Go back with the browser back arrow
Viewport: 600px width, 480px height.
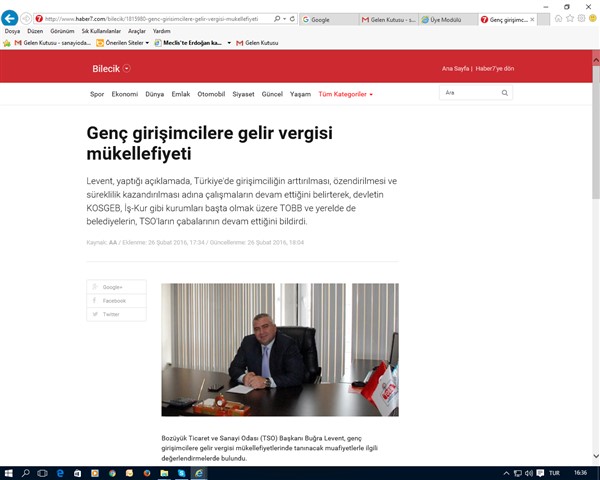coord(10,18)
